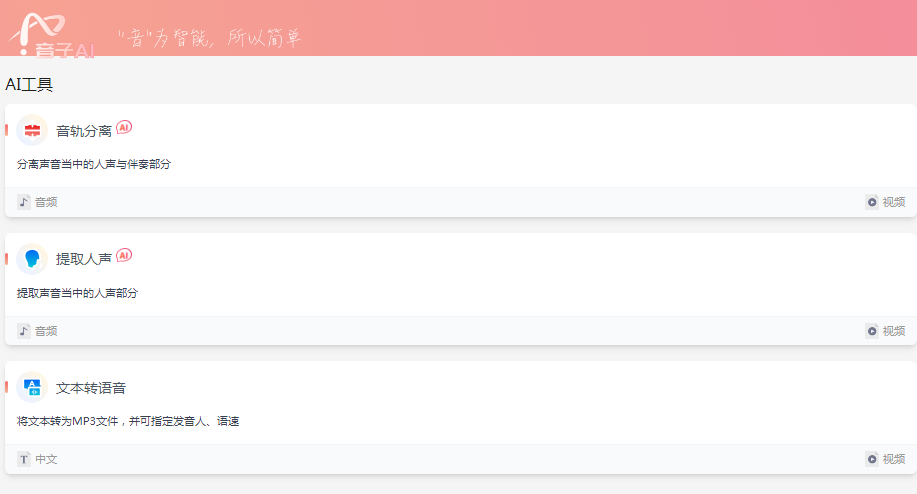Open the 文本转语音 translate icon
Viewport: 917px width, 494px height.
(32, 387)
